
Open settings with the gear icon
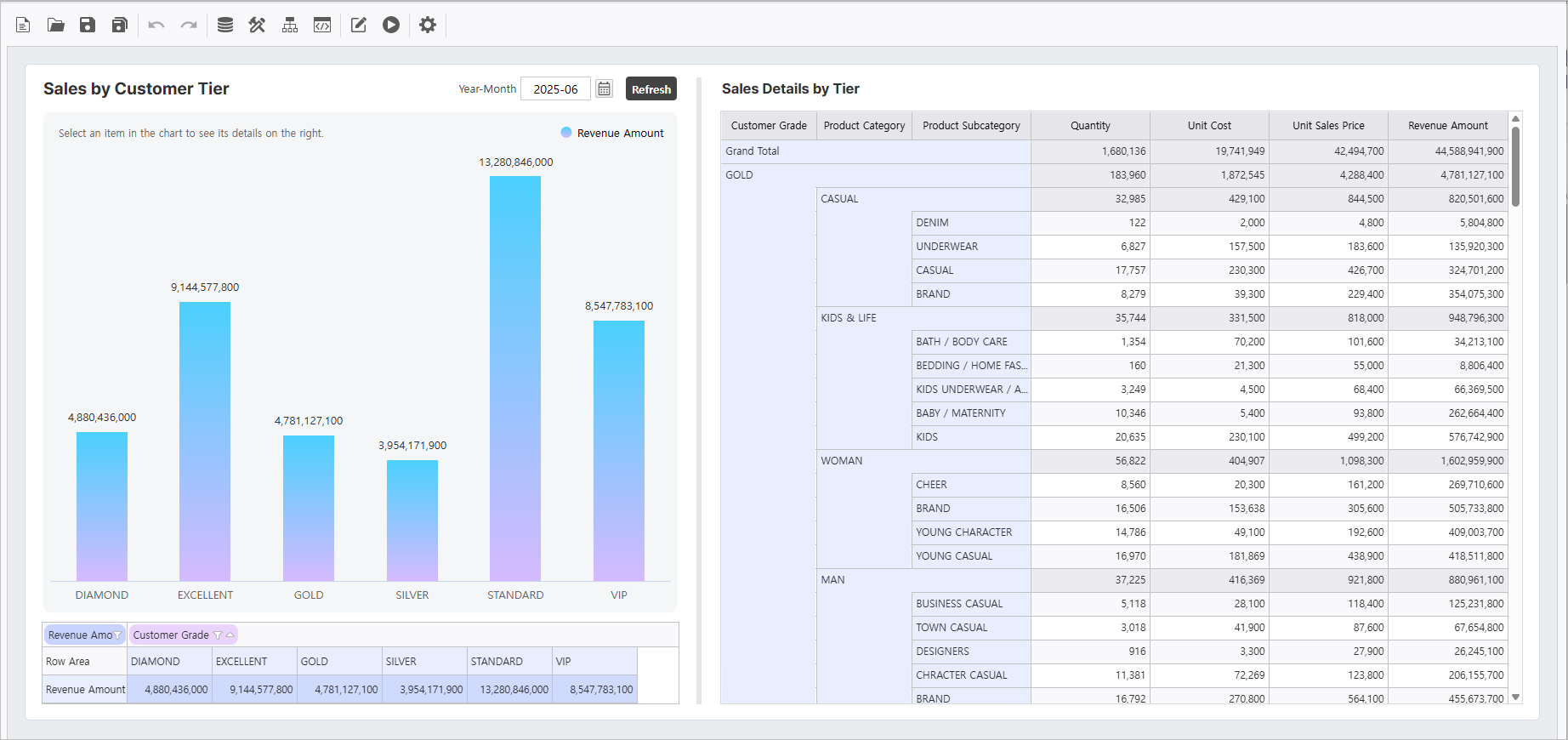(428, 25)
